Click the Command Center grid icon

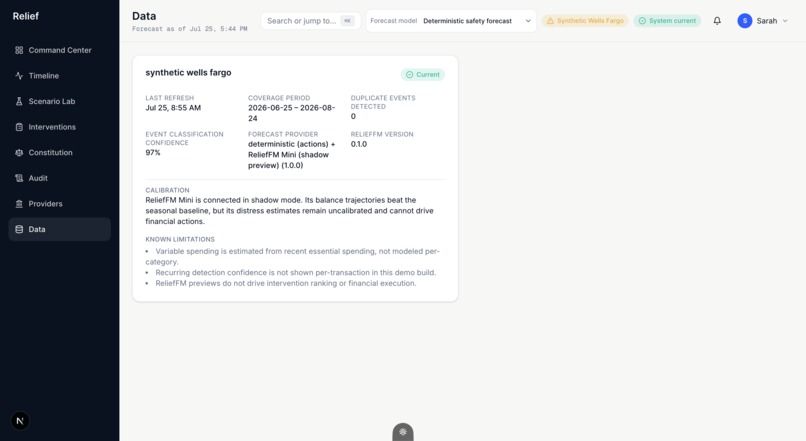19,50
